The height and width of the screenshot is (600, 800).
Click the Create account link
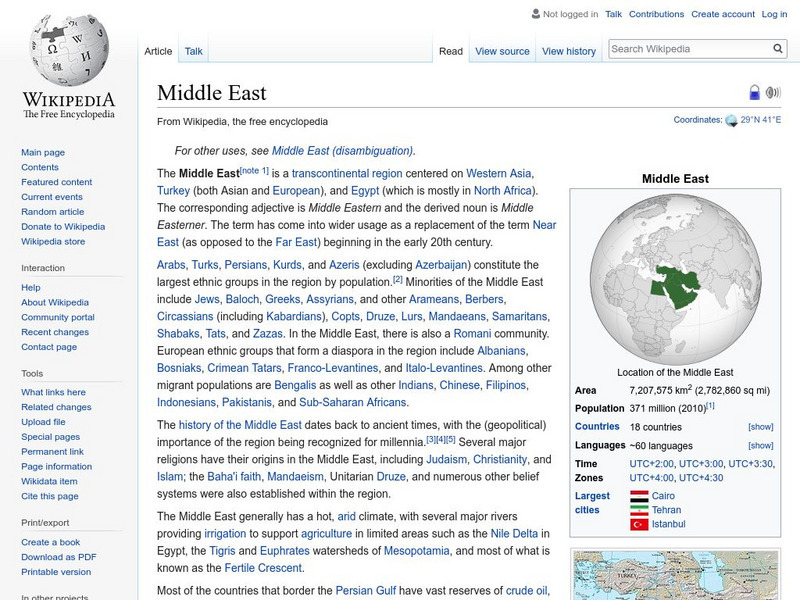click(x=722, y=14)
